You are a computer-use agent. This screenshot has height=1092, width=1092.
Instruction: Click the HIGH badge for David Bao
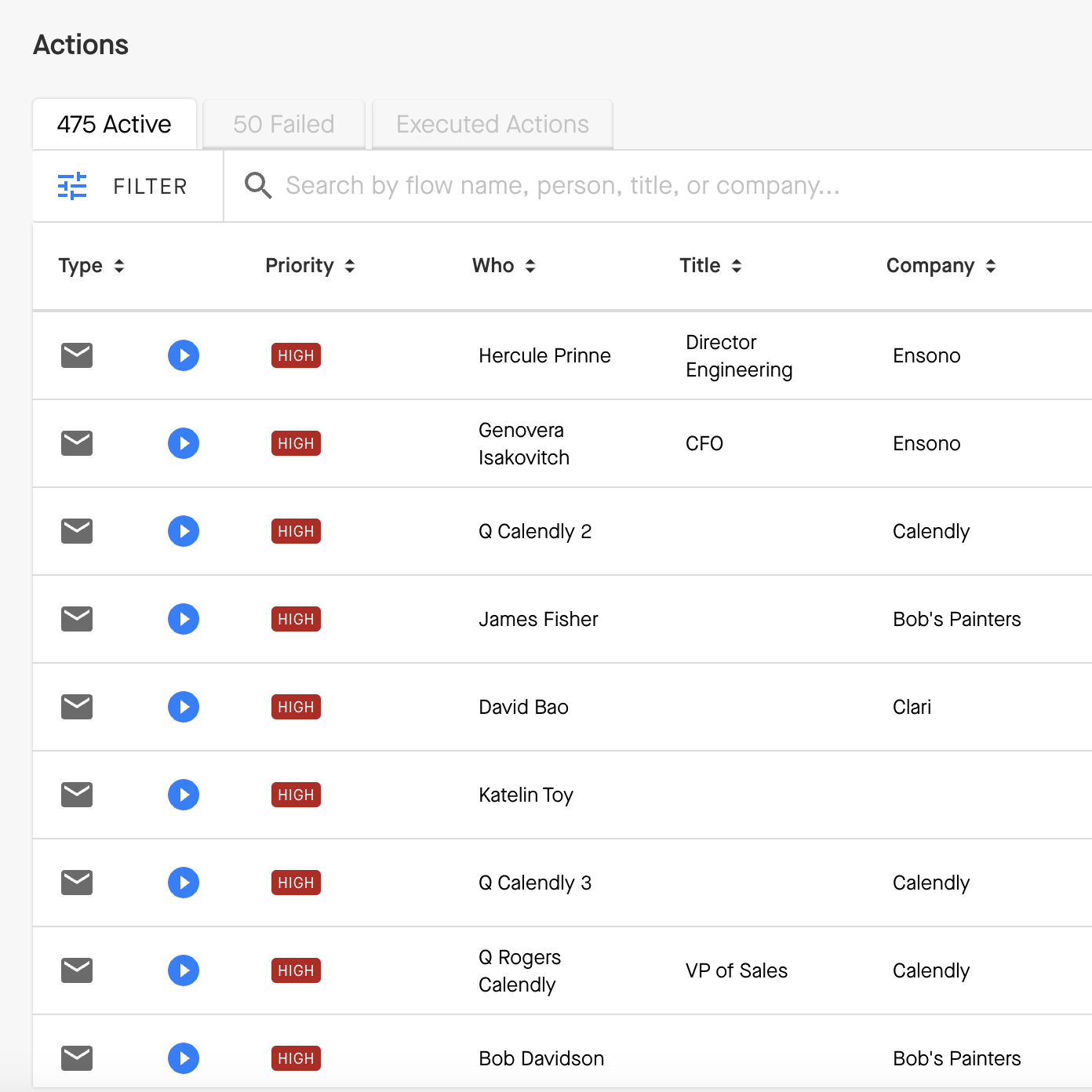[x=296, y=707]
